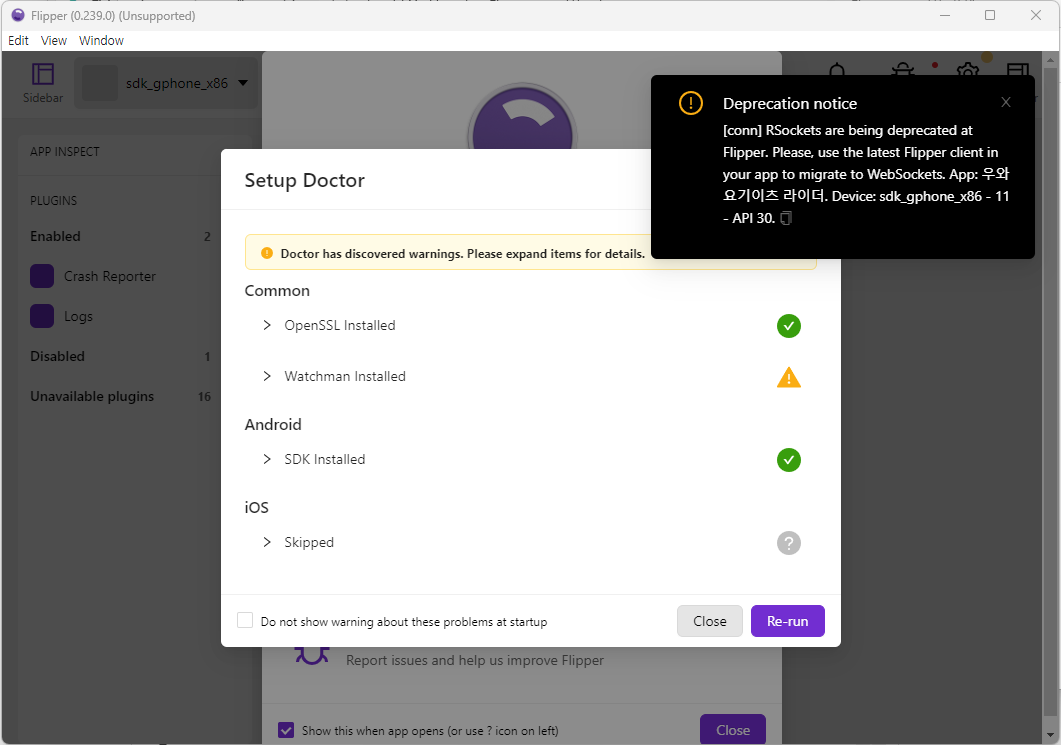Dismiss the Deprecation notice
The height and width of the screenshot is (745, 1061).
tap(1006, 102)
